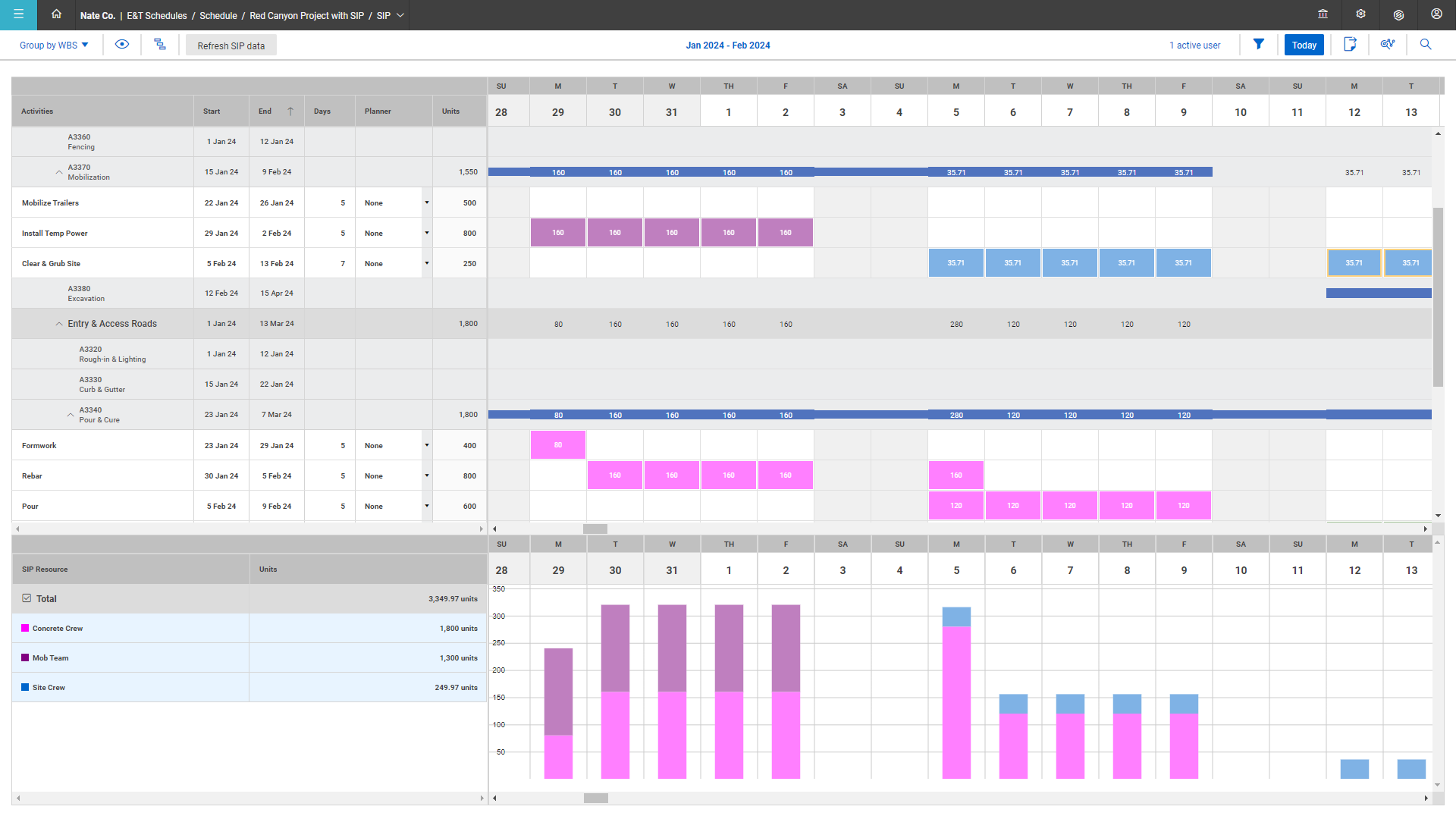Viewport: 1456px width, 819px height.
Task: Click the export/share page icon beside Today
Action: point(1351,45)
